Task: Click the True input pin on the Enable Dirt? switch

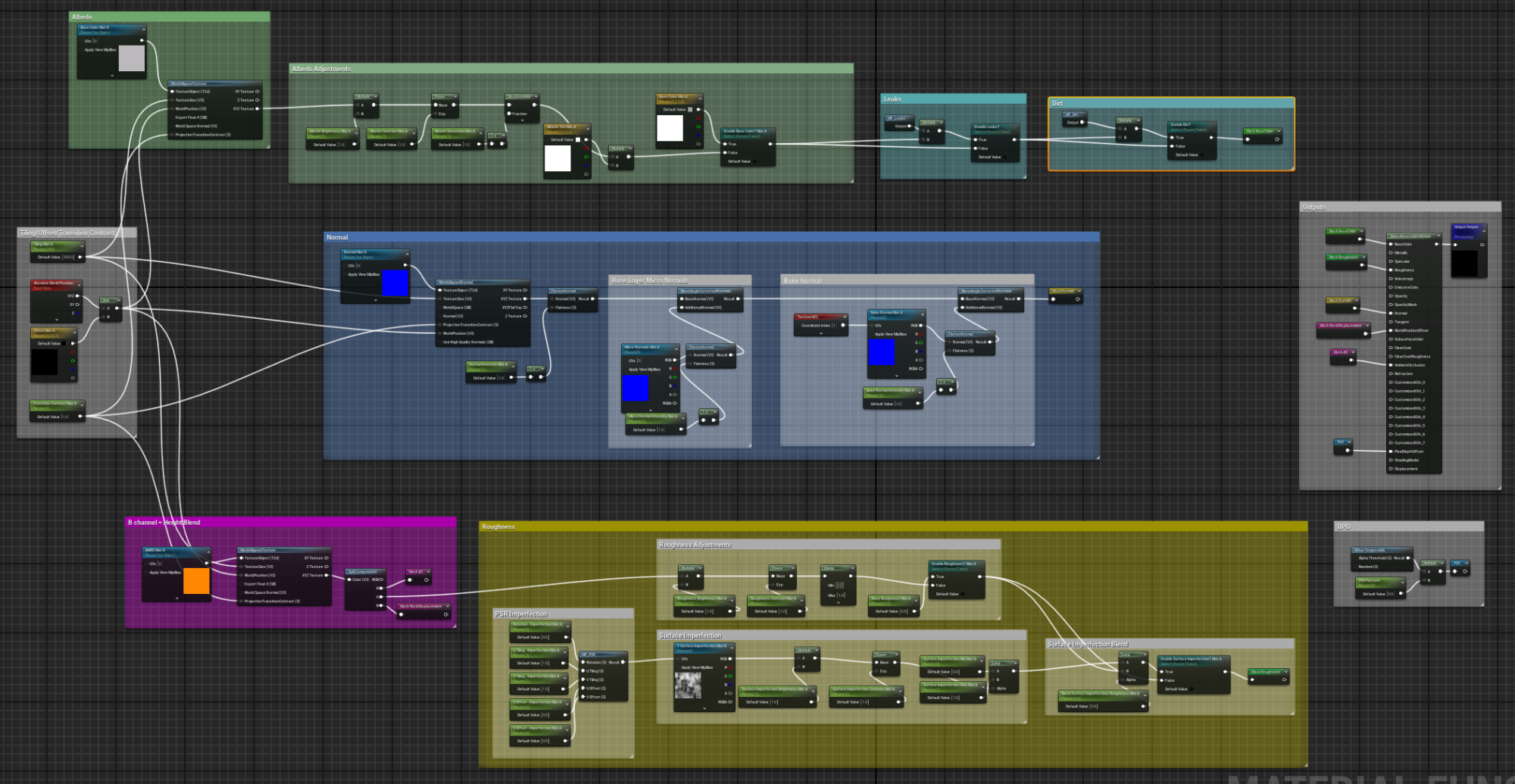Action: tap(1172, 137)
